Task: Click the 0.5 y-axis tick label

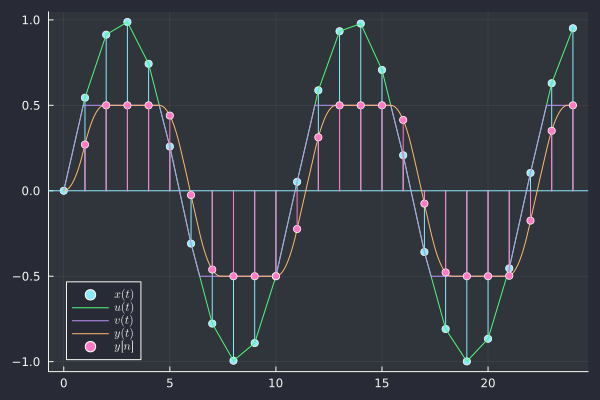Action: click(x=30, y=105)
